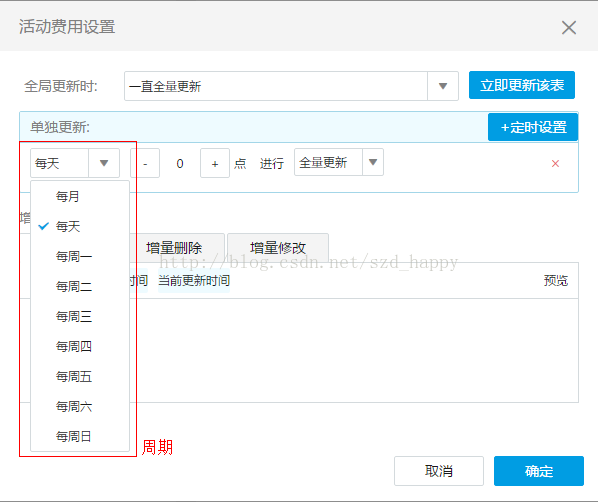
Task: Click the 全量更新 update type field
Action: coord(328,162)
